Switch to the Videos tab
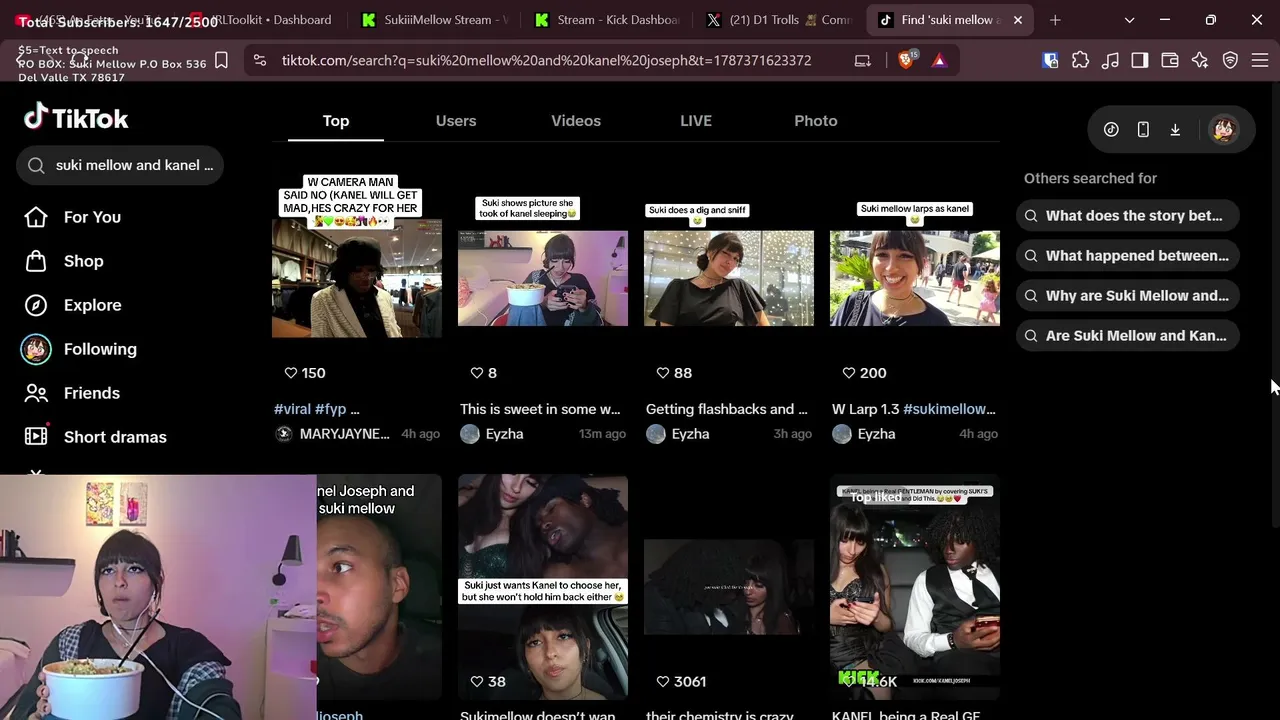This screenshot has height=720, width=1280. [576, 121]
